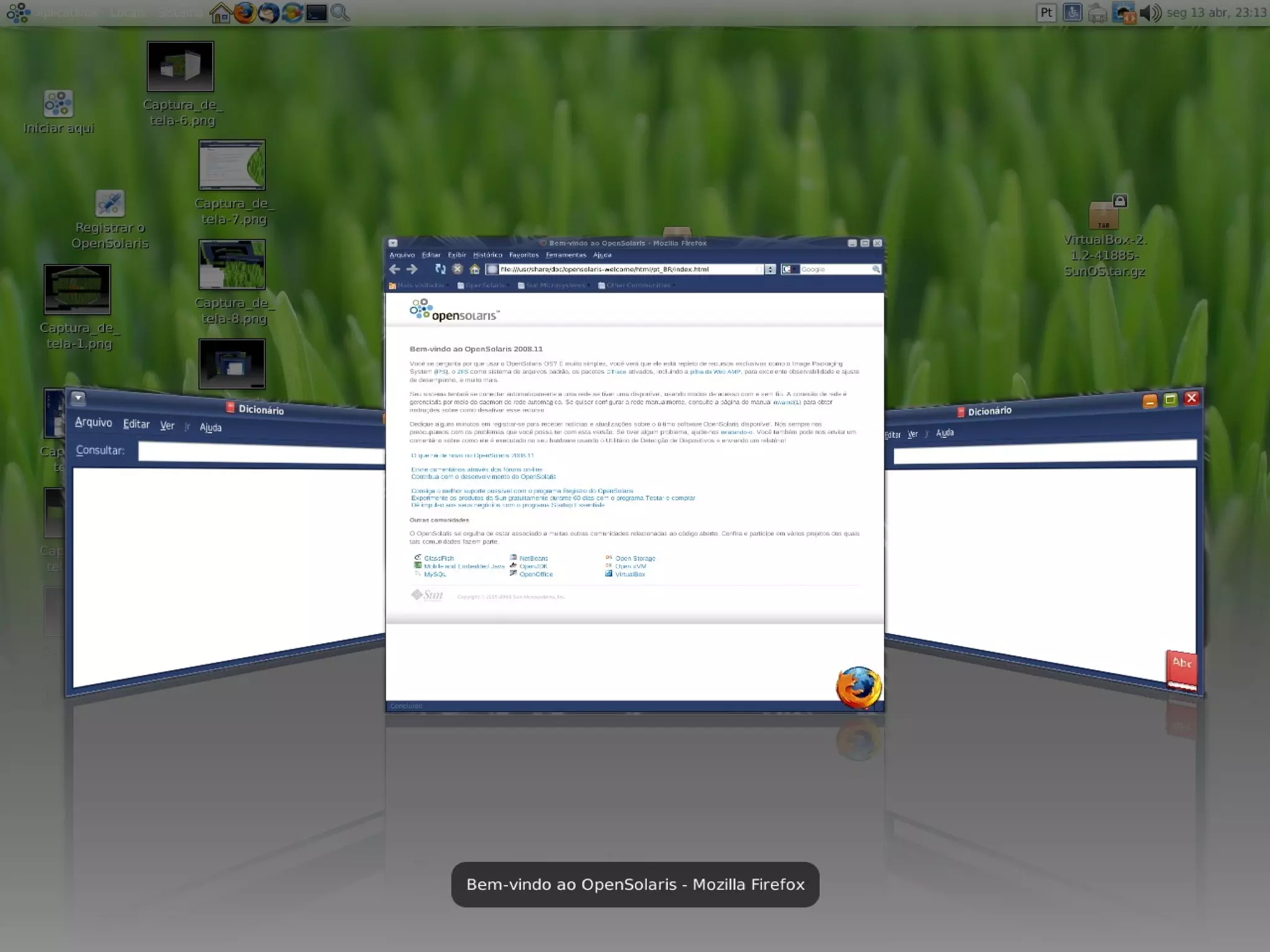This screenshot has width=1270, height=952.
Task: Select Captura_de_tela-1.png thumbnail on desktop
Action: tap(78, 289)
